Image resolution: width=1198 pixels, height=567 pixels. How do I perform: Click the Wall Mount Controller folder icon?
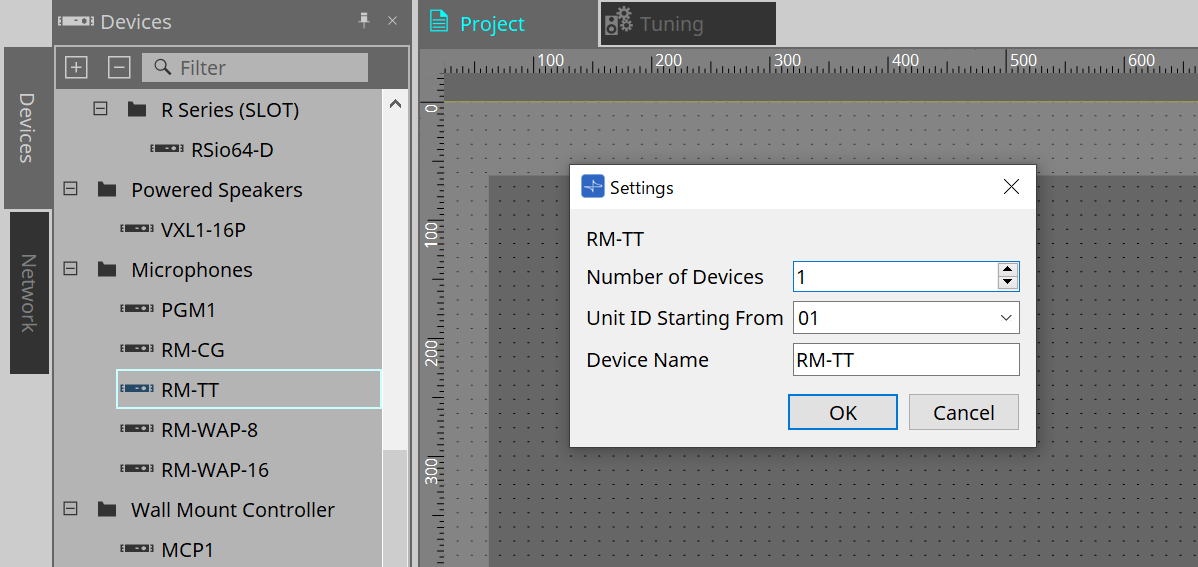coord(107,509)
